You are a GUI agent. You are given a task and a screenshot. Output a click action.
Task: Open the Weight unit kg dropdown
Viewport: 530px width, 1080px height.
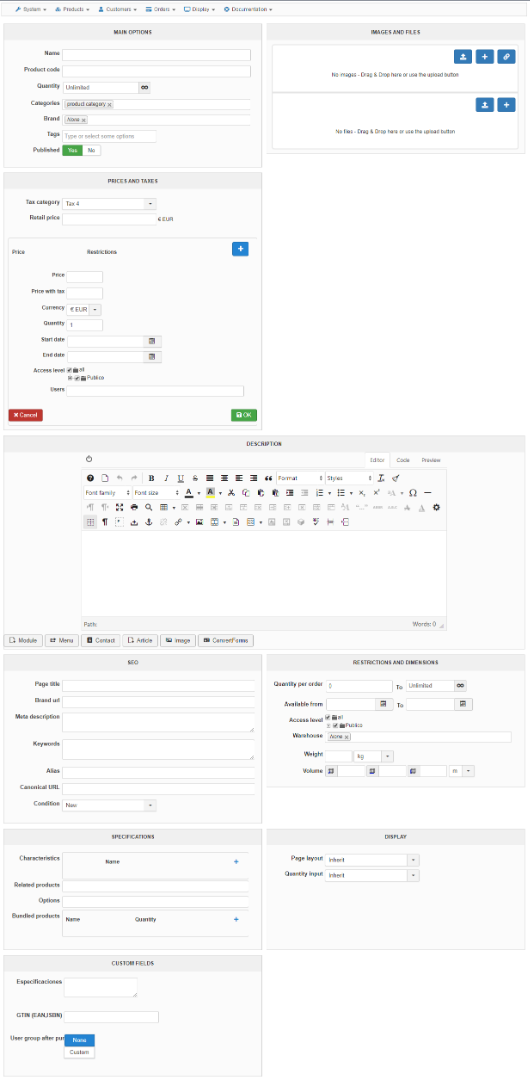pos(374,756)
